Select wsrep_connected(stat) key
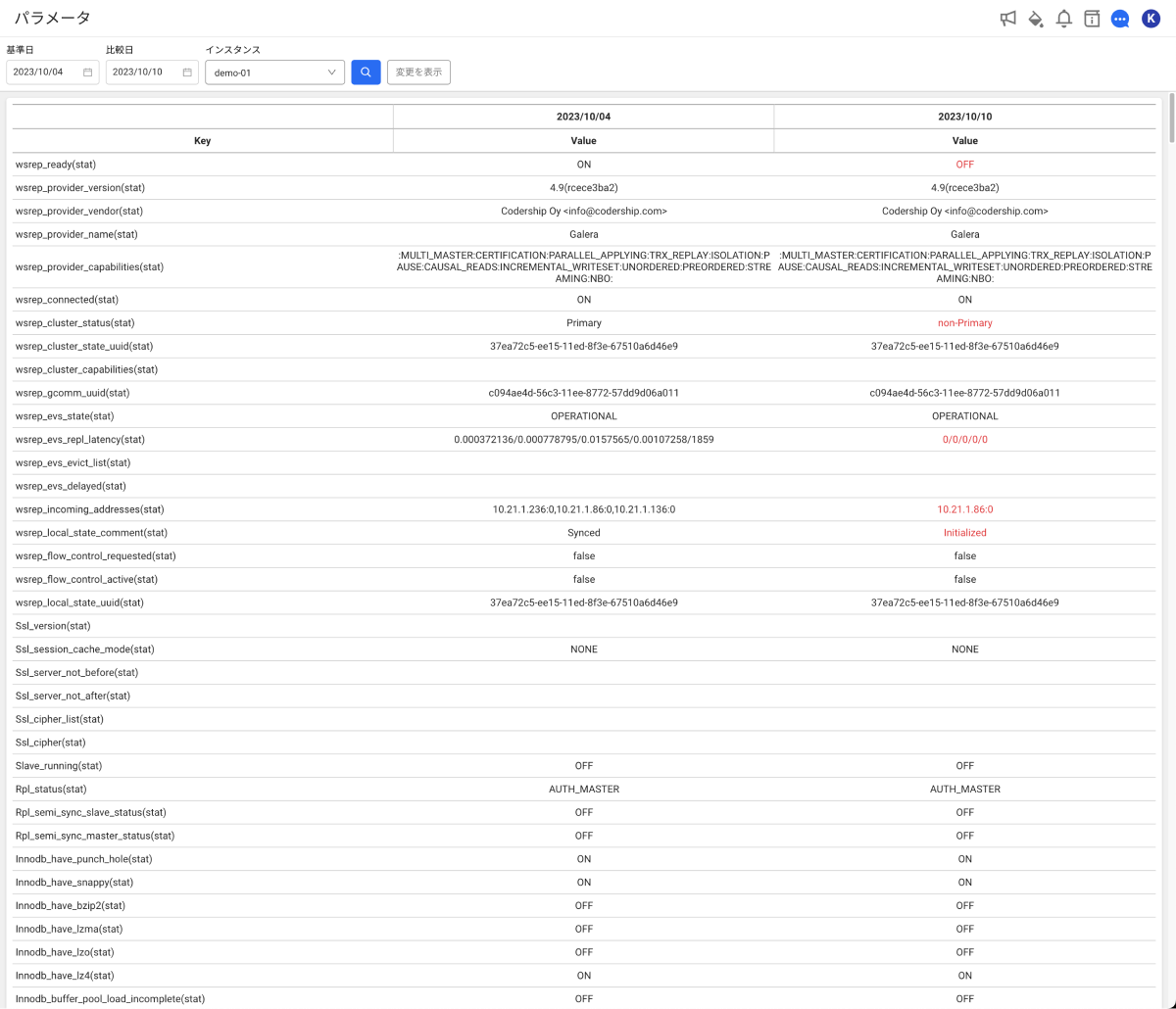Screen dimensions: 1176x1009 click(x=66, y=300)
